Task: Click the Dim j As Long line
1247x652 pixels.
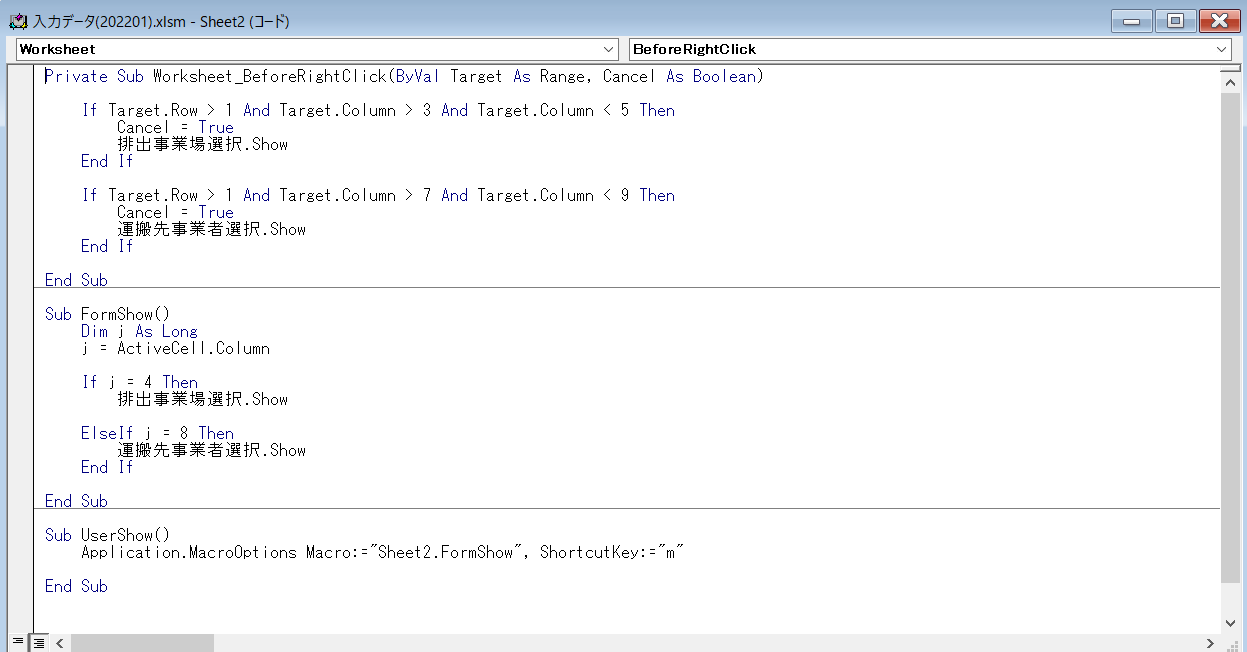Action: click(140, 332)
